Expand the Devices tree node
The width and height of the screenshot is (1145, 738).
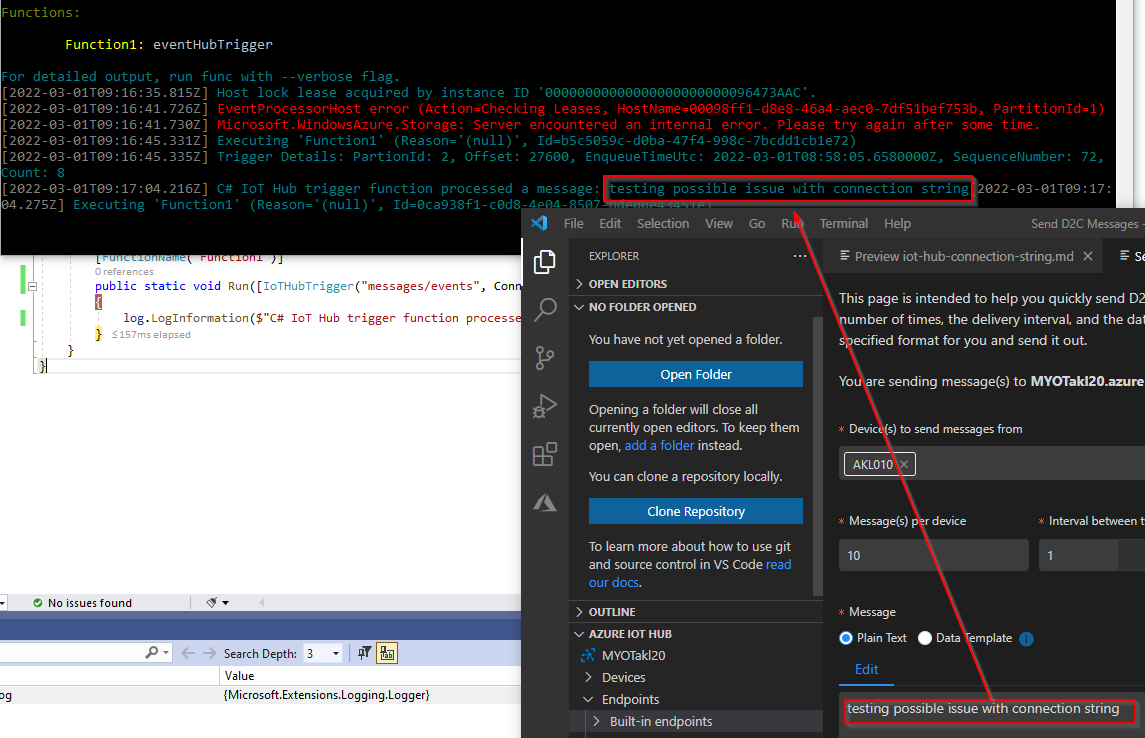(x=589, y=677)
